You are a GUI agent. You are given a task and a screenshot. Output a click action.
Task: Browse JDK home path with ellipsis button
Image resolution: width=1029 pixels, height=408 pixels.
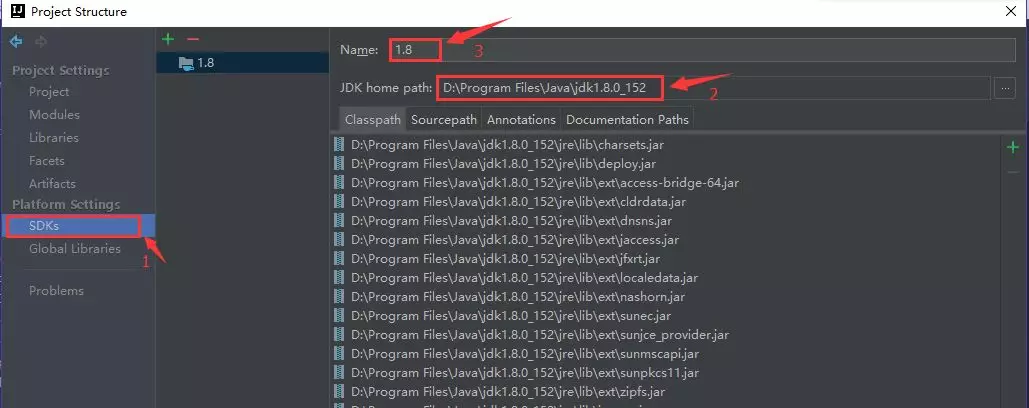coord(1005,89)
